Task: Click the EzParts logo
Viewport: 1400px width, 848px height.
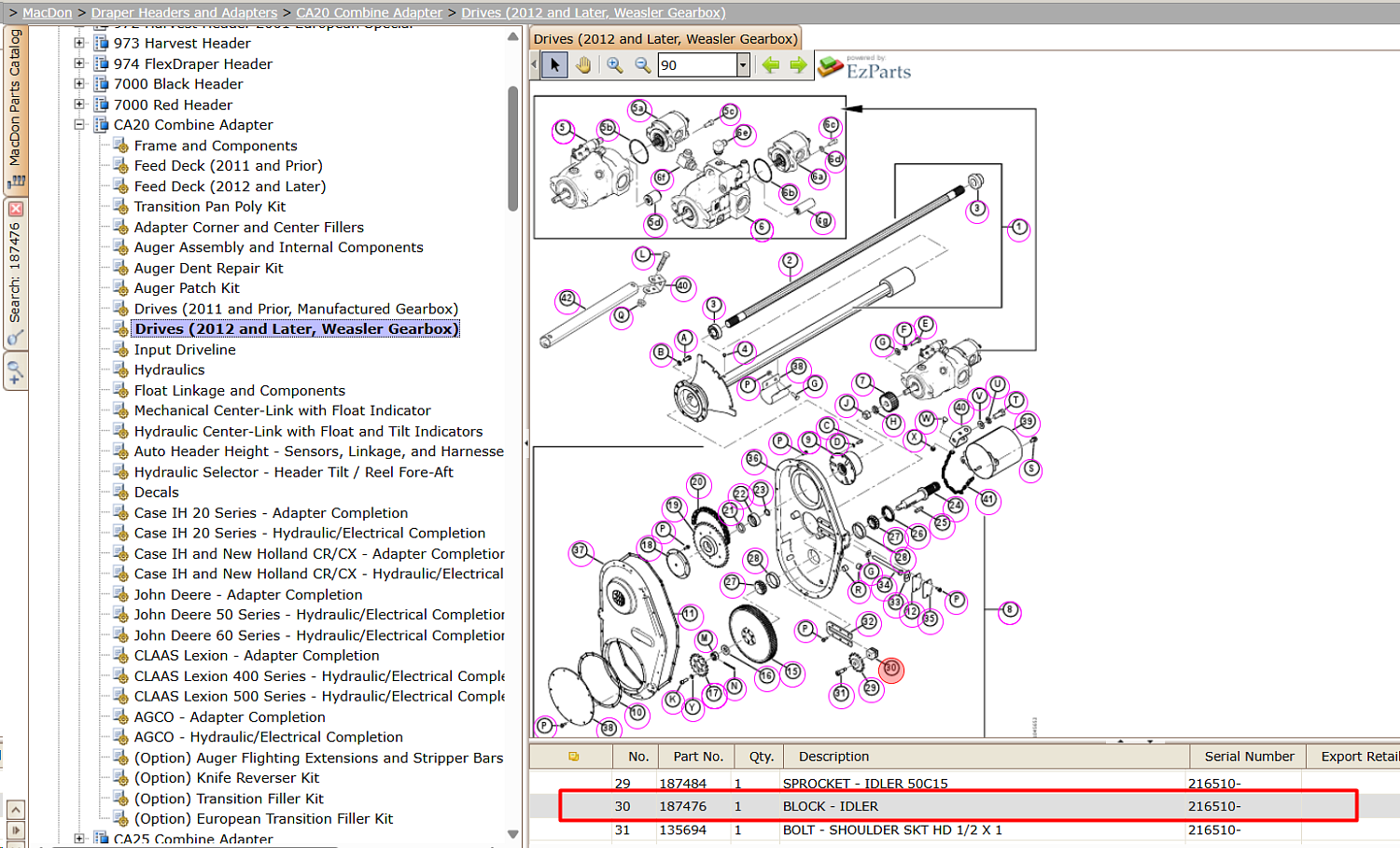Action: [864, 67]
